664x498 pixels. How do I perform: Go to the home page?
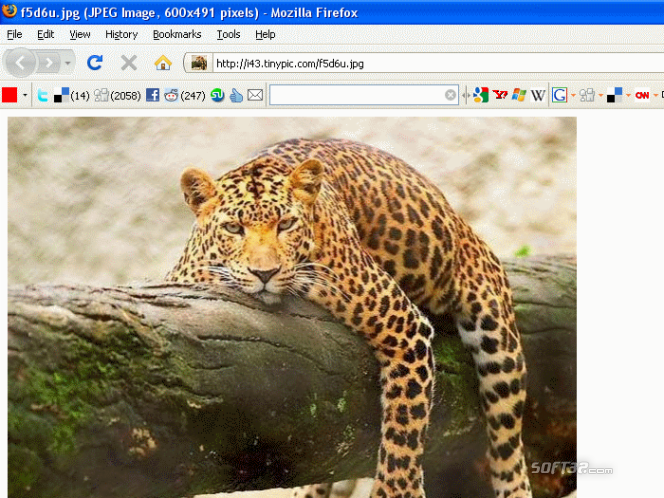(x=163, y=63)
